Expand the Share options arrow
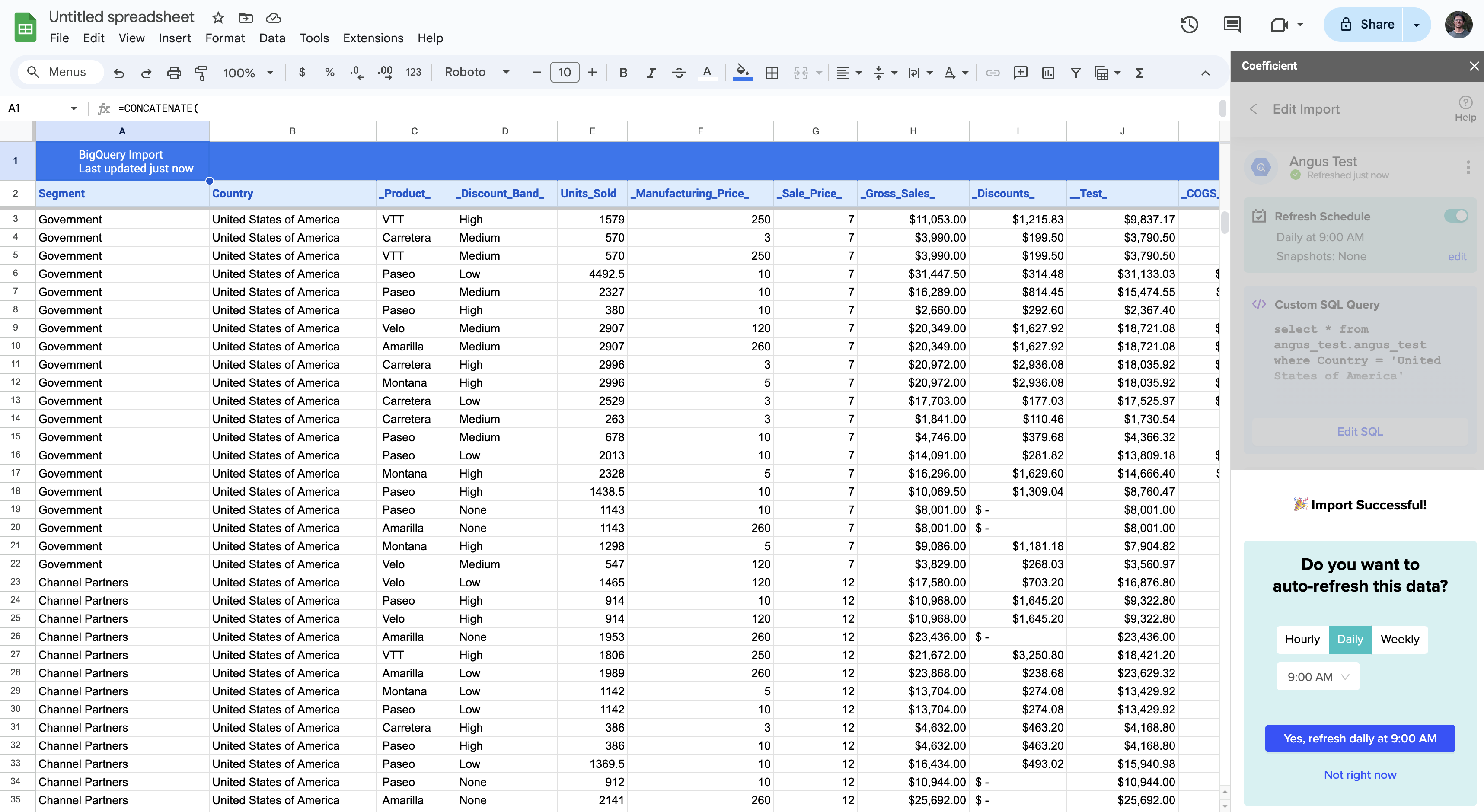 tap(1416, 25)
